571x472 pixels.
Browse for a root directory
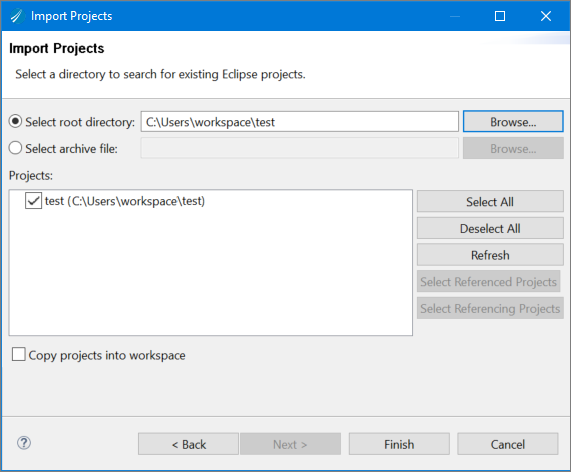coord(513,122)
